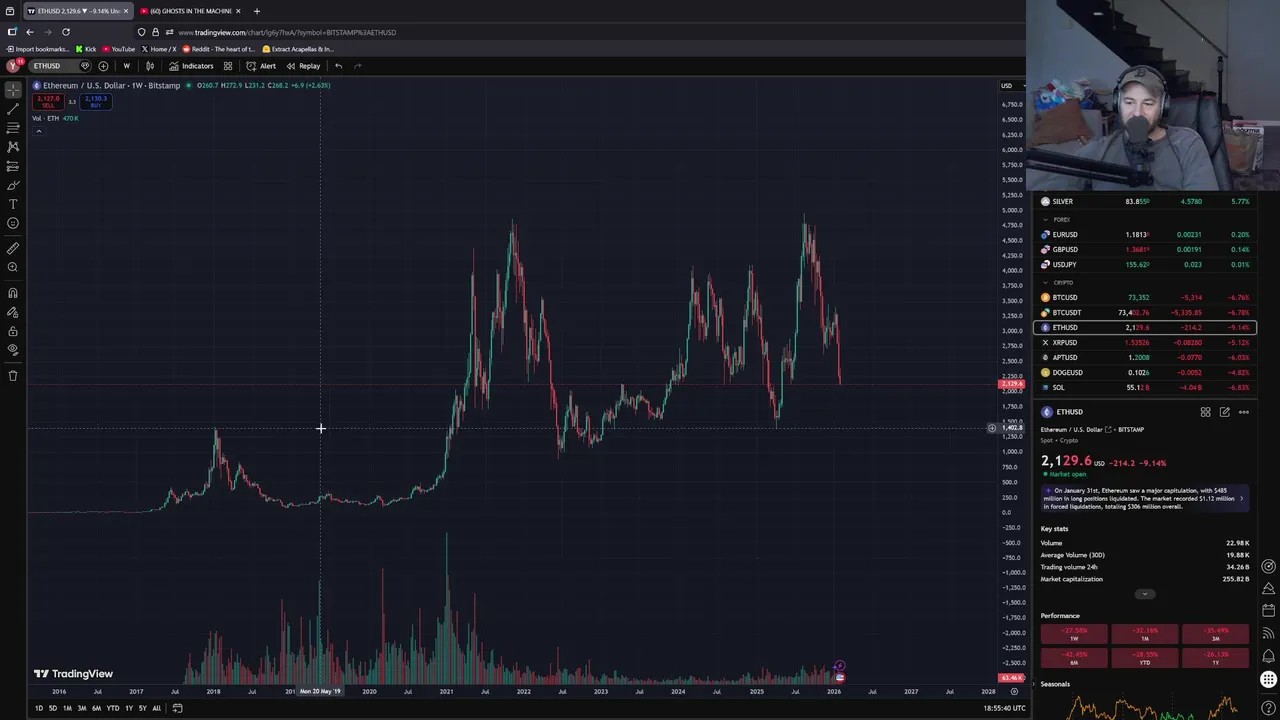Open the three-dot more menu in details panel

click(x=1243, y=412)
